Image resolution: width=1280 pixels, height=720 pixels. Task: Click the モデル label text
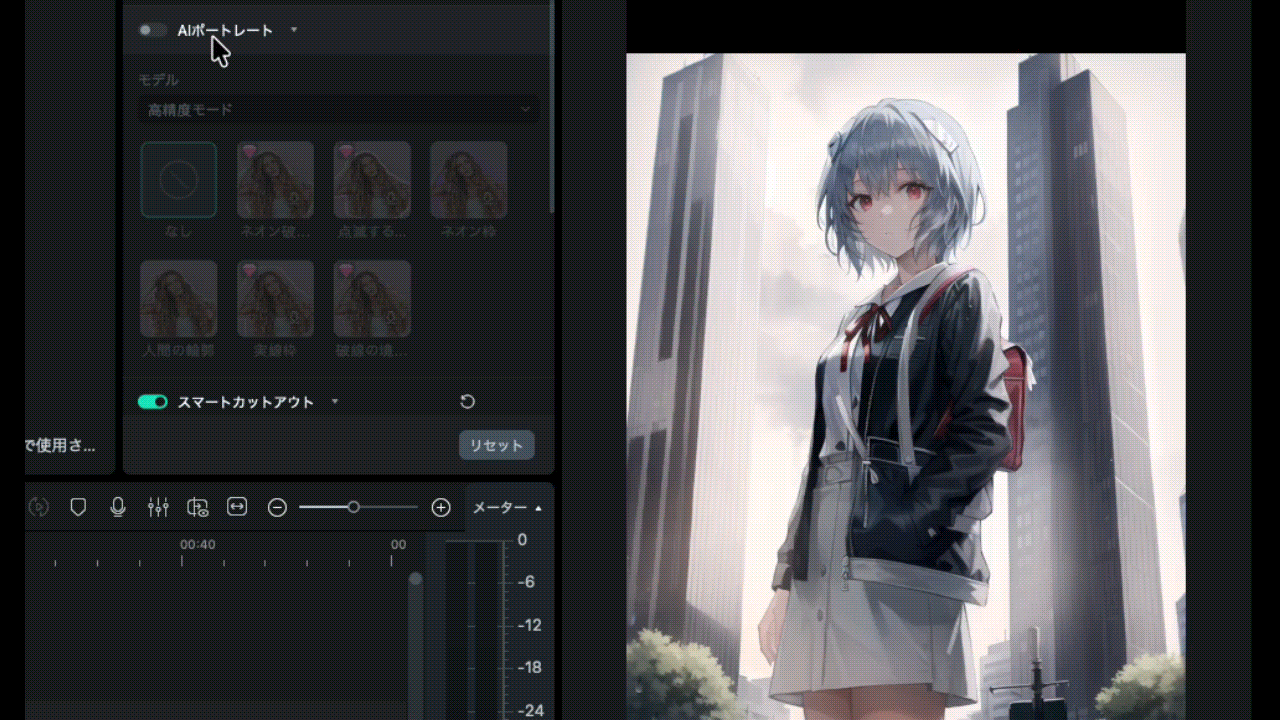159,80
